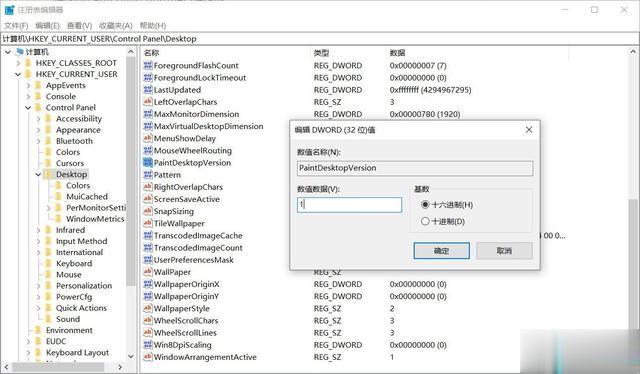Screen dimensions: 640x374
Task: Expand the HKEY_CLASSES_ROOT tree node
Action: pos(18,63)
